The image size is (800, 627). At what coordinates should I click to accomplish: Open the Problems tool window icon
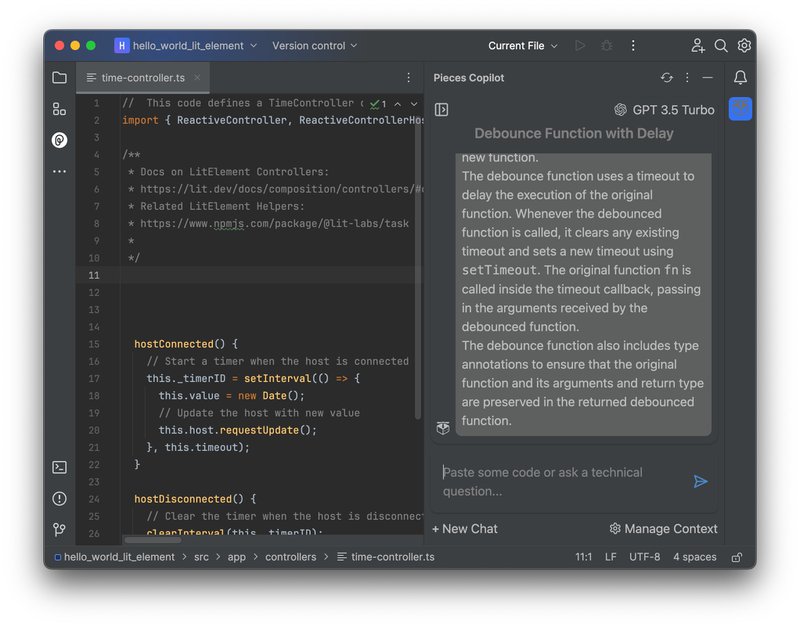click(59, 498)
